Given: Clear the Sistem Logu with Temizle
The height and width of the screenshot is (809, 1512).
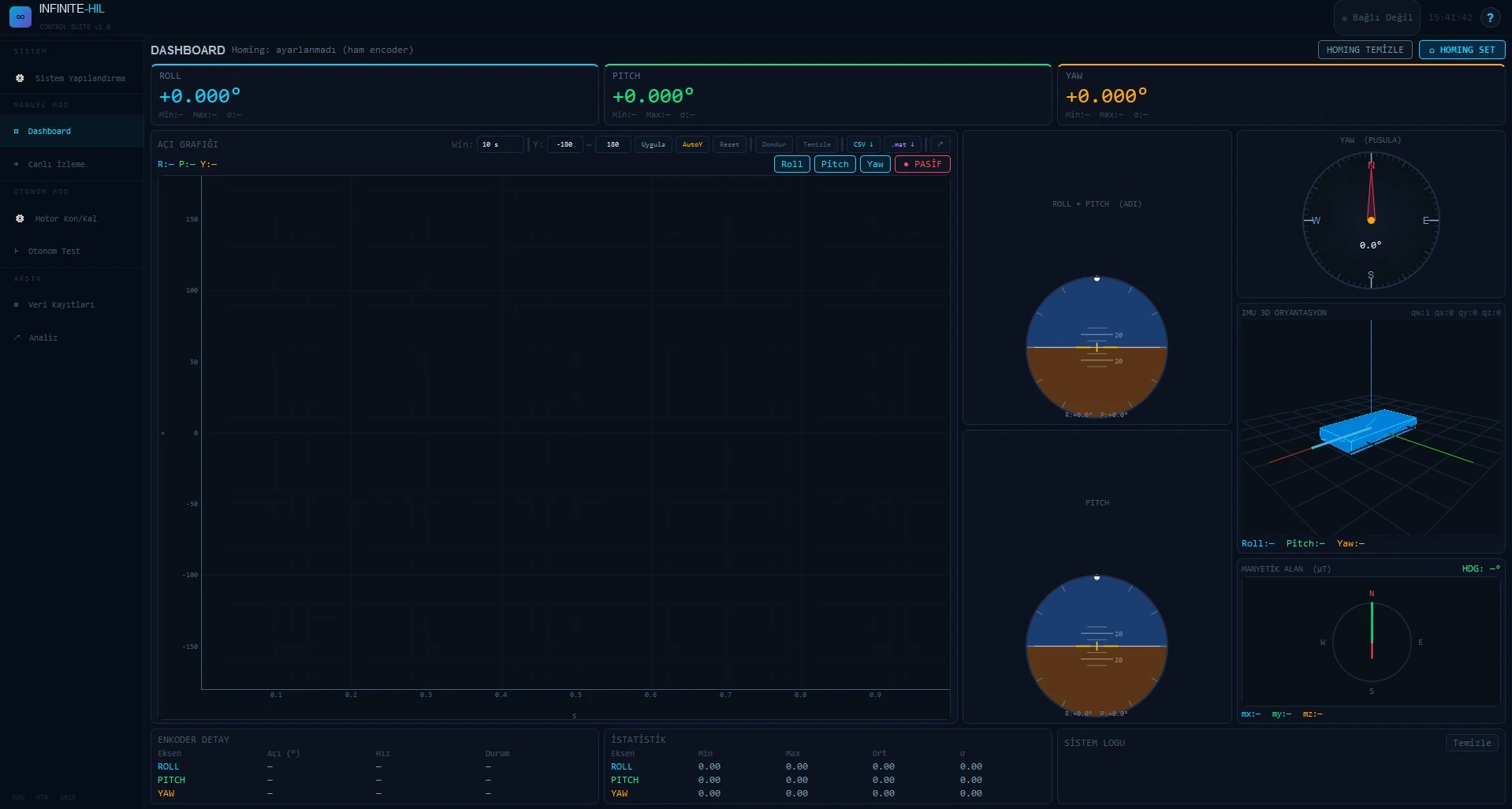Looking at the screenshot, I should (x=1472, y=743).
